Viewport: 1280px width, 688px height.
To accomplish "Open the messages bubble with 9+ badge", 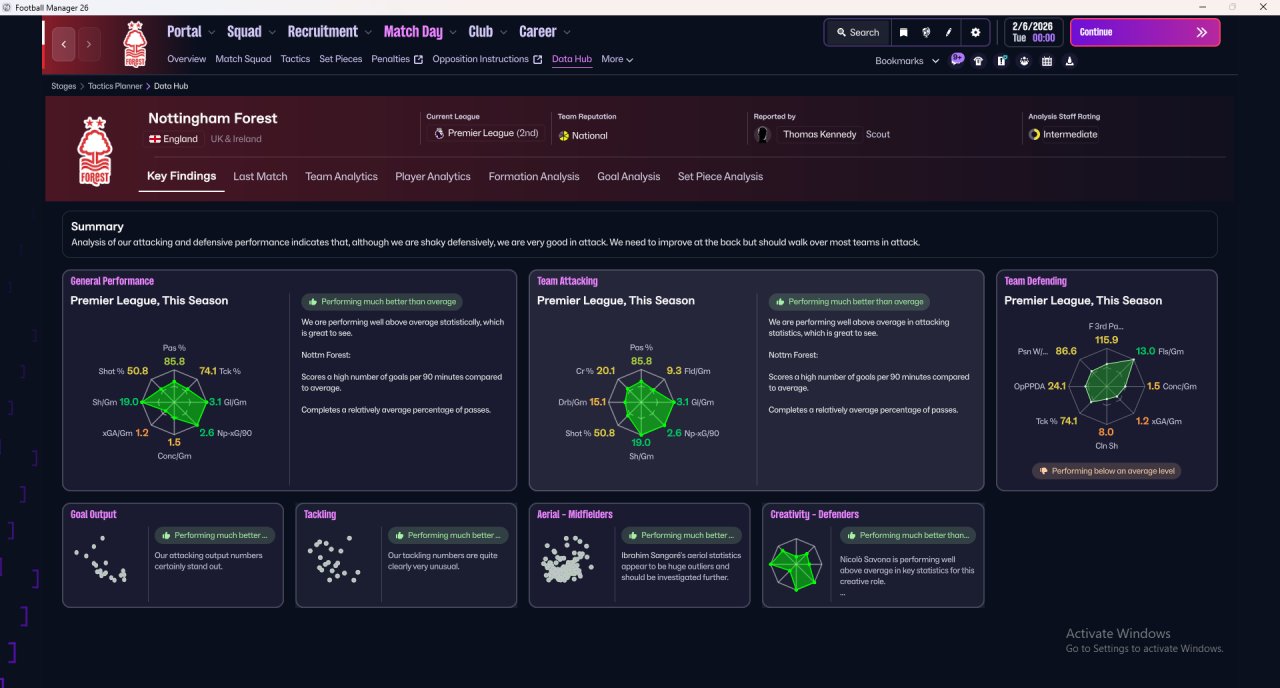I will click(957, 60).
